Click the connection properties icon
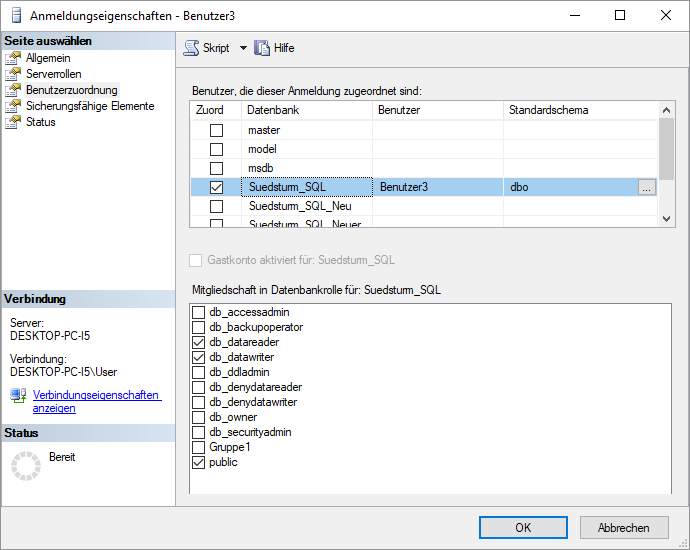This screenshot has height=550, width=690. (18, 396)
